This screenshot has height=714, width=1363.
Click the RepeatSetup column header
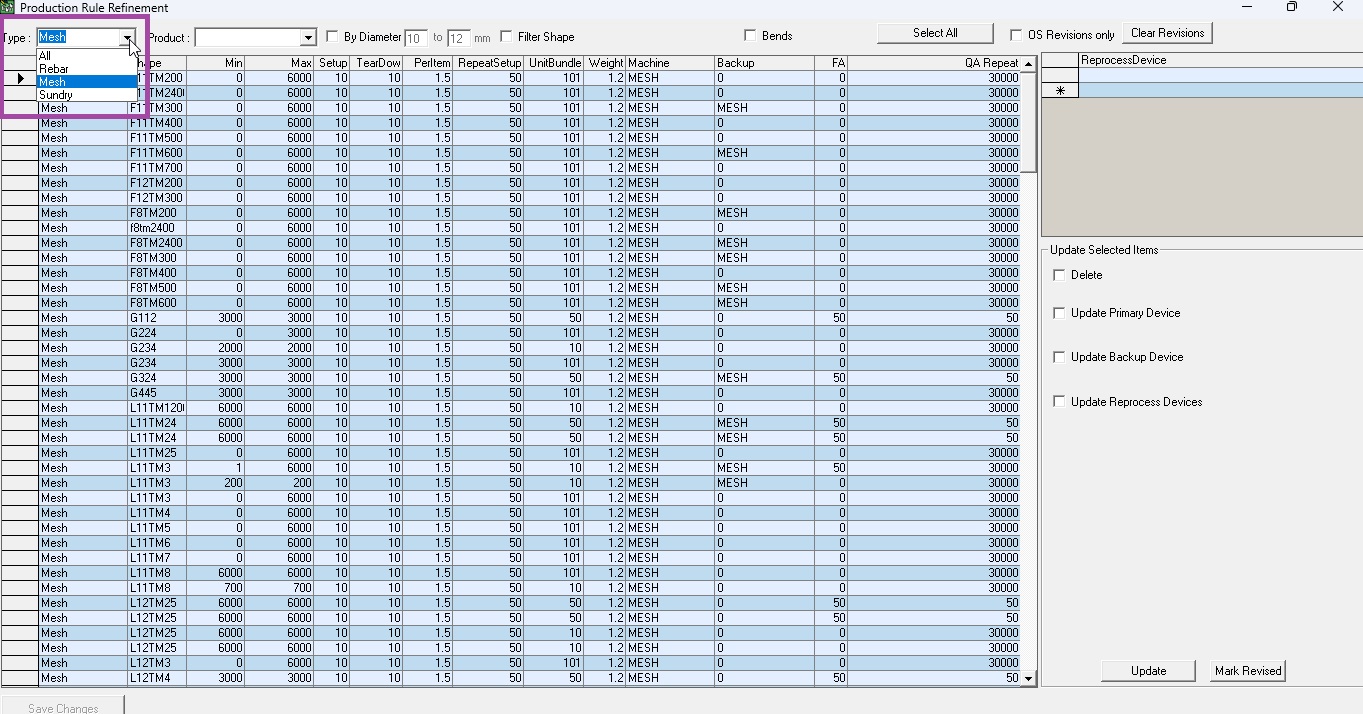[x=489, y=63]
